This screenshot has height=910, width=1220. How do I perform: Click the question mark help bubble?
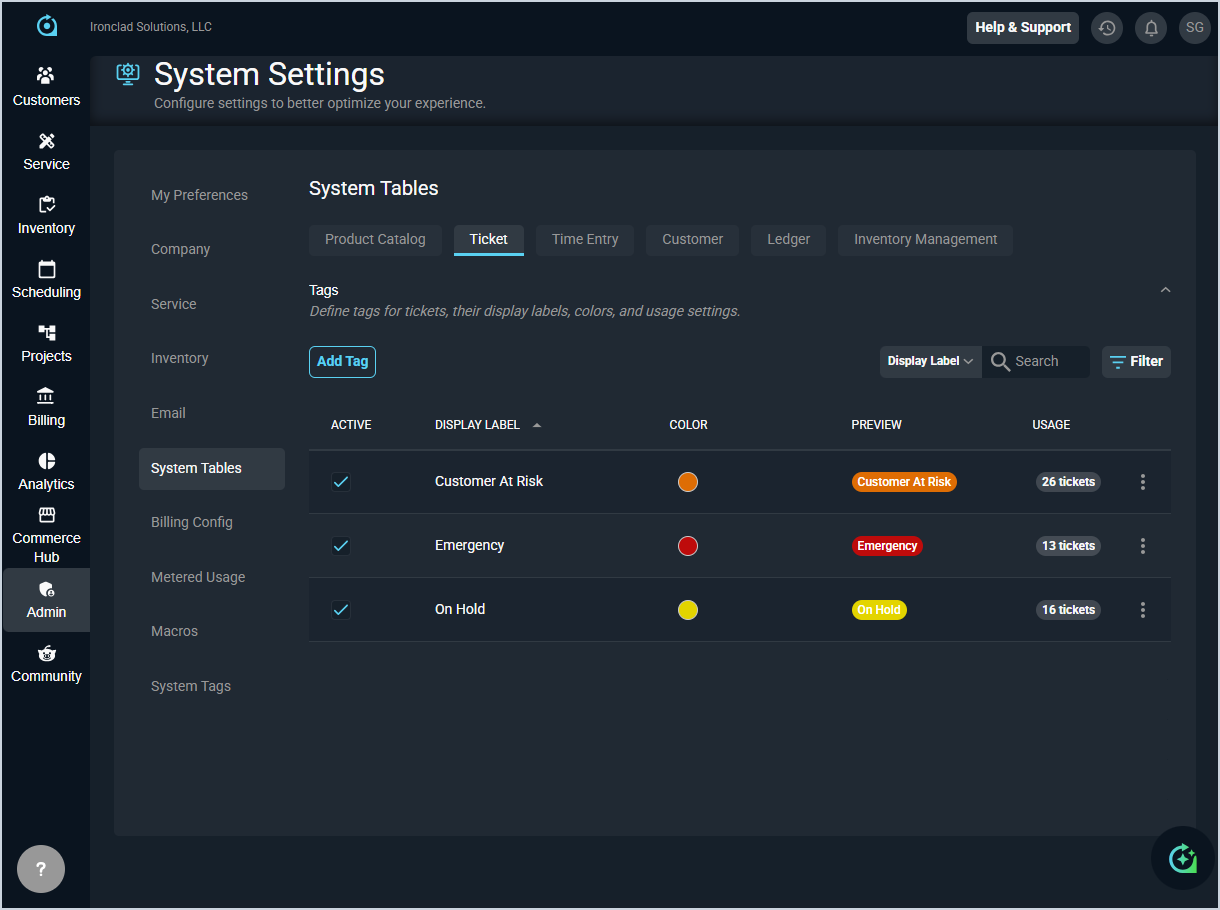[x=41, y=869]
